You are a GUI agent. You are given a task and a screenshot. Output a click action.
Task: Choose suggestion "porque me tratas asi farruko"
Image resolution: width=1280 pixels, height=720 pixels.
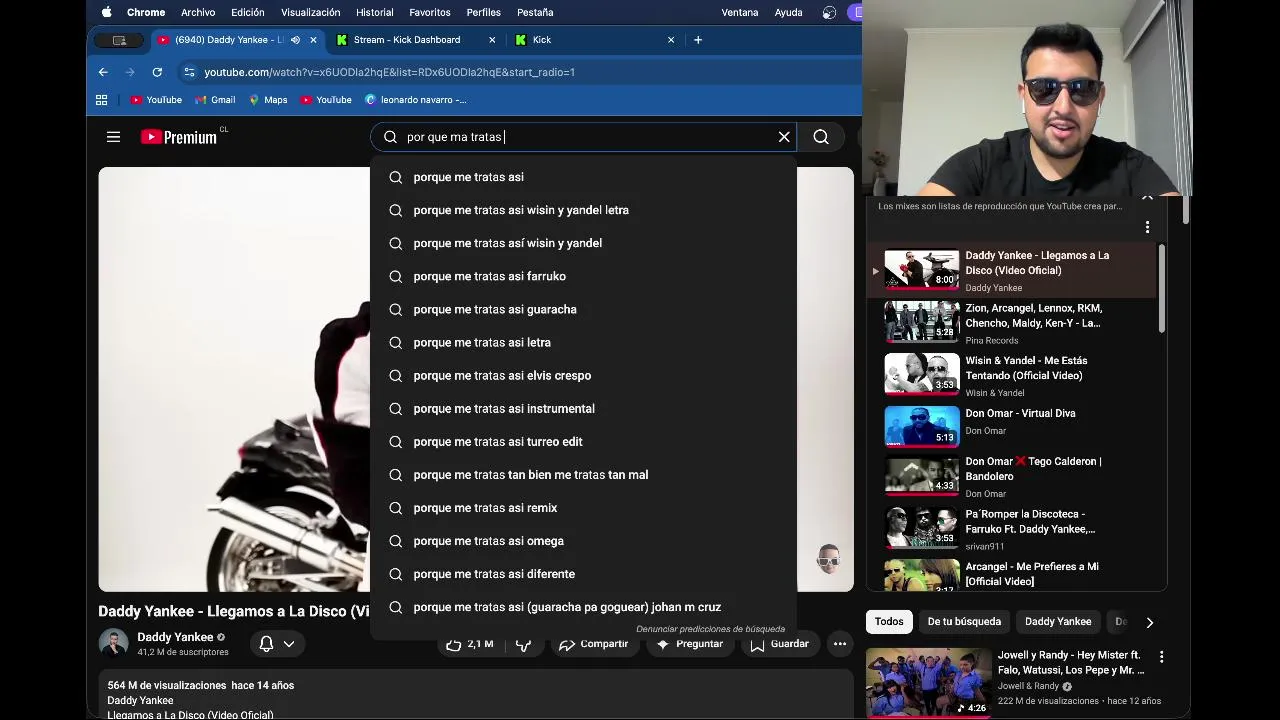(583, 276)
